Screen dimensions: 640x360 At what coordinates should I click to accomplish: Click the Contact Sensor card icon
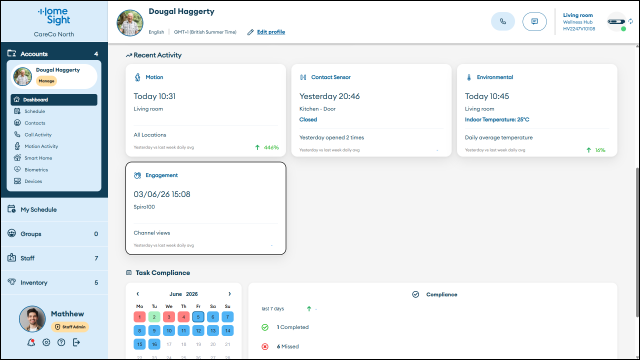tap(303, 77)
